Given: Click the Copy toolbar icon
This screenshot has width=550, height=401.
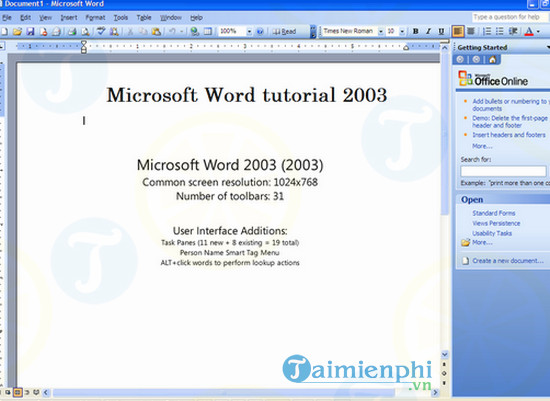Looking at the screenshot, I should tap(143, 32).
